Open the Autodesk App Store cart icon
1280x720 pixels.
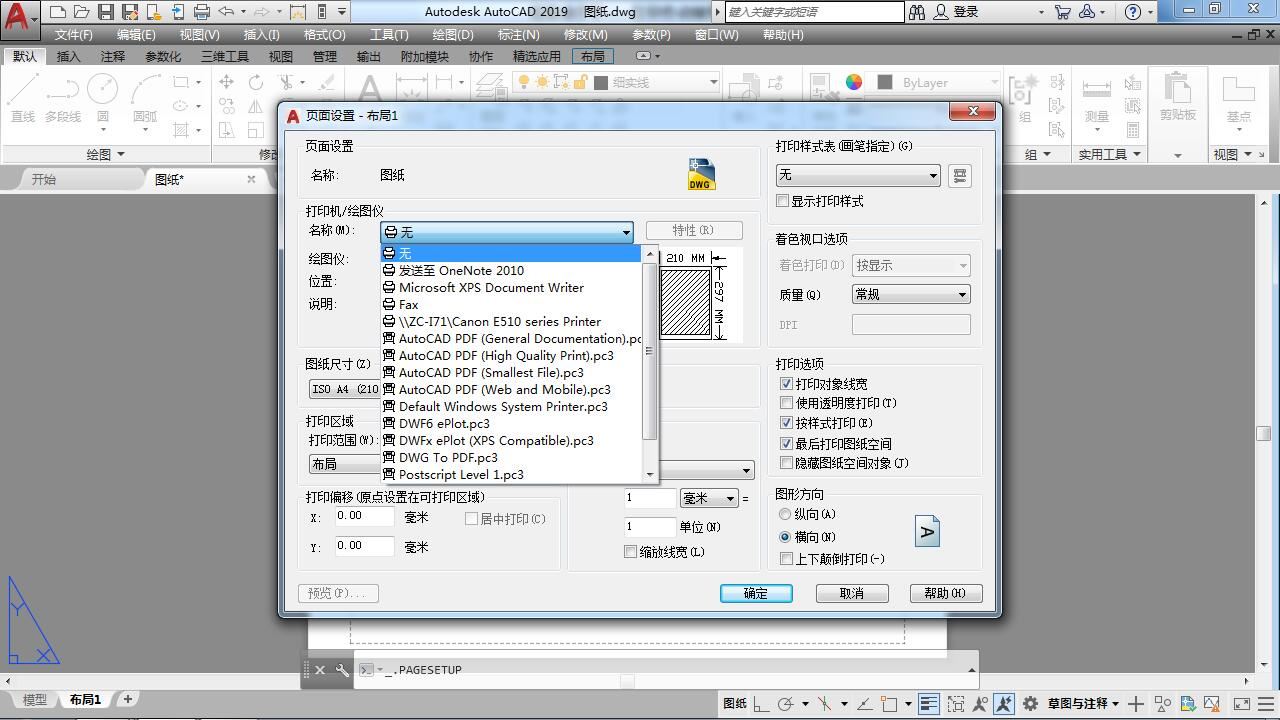tap(1062, 12)
